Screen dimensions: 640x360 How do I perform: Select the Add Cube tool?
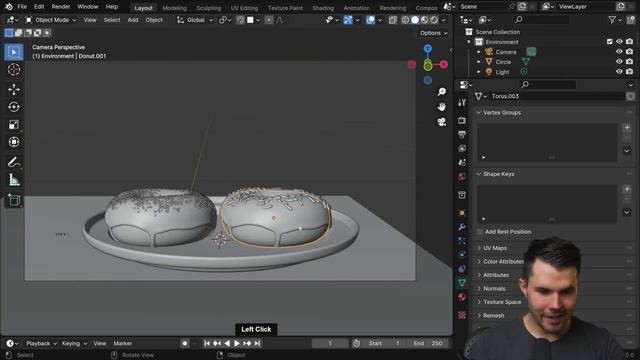tap(14, 200)
